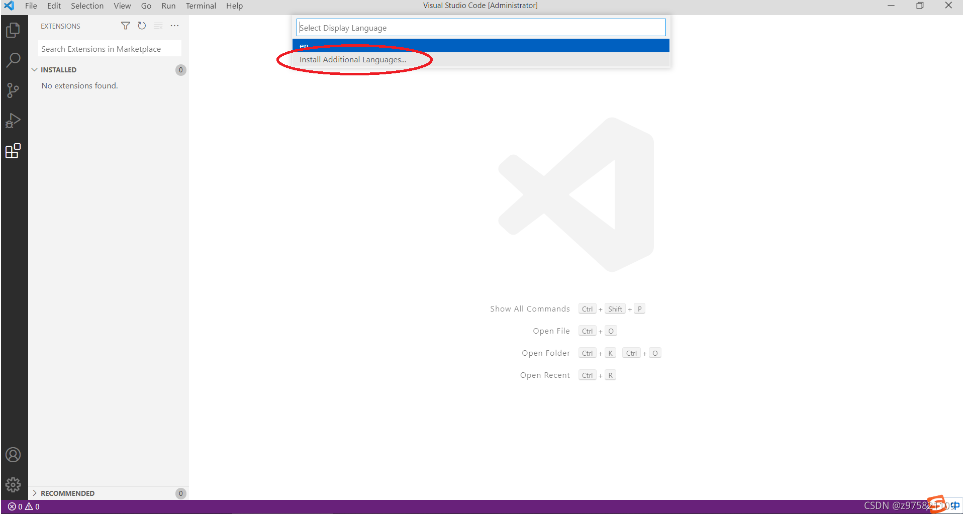The height and width of the screenshot is (514, 964).
Task: Open the Help menu
Action: pos(234,6)
